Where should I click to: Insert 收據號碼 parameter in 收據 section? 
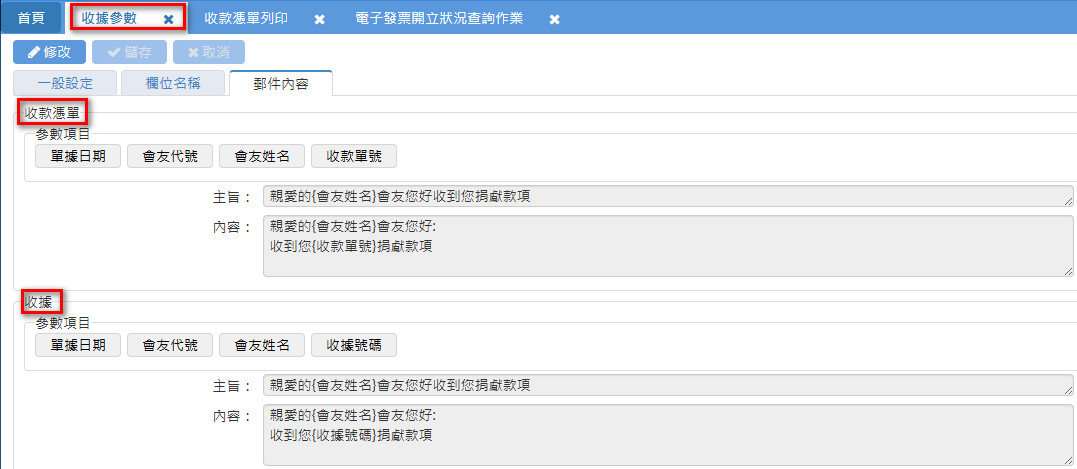coord(354,345)
